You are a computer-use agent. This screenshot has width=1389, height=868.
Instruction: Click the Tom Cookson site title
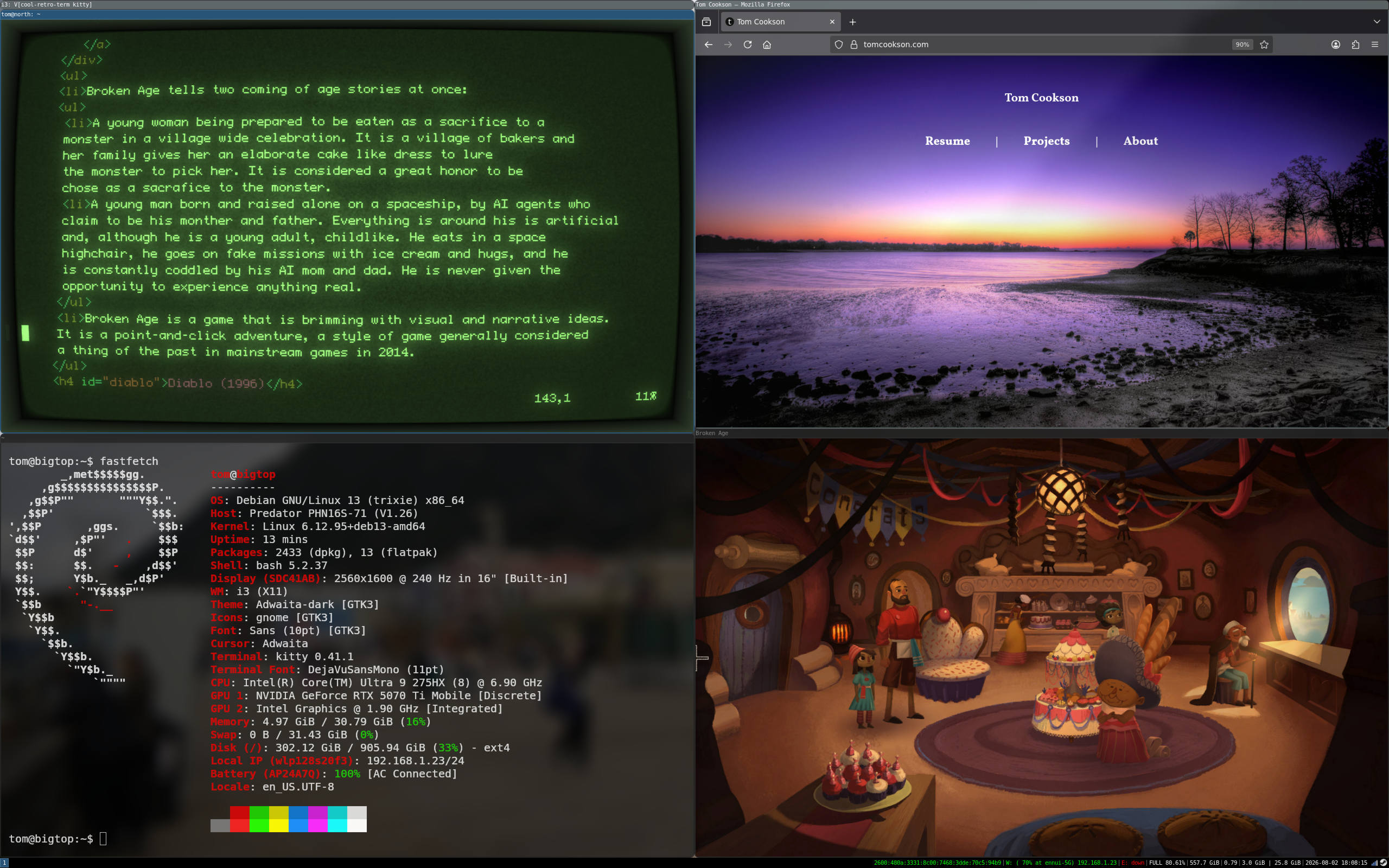(x=1041, y=98)
